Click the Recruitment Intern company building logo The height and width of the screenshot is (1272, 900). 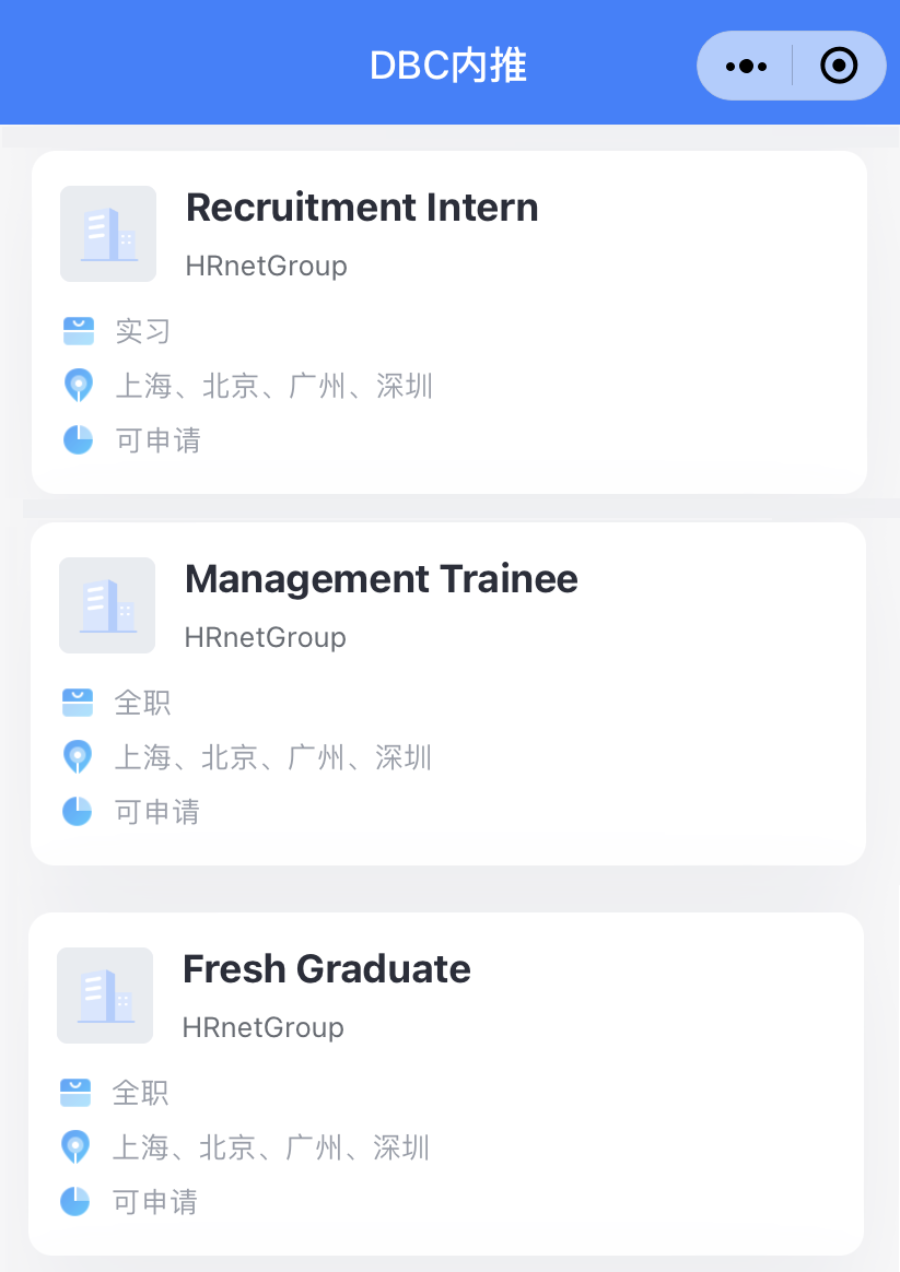coord(108,234)
